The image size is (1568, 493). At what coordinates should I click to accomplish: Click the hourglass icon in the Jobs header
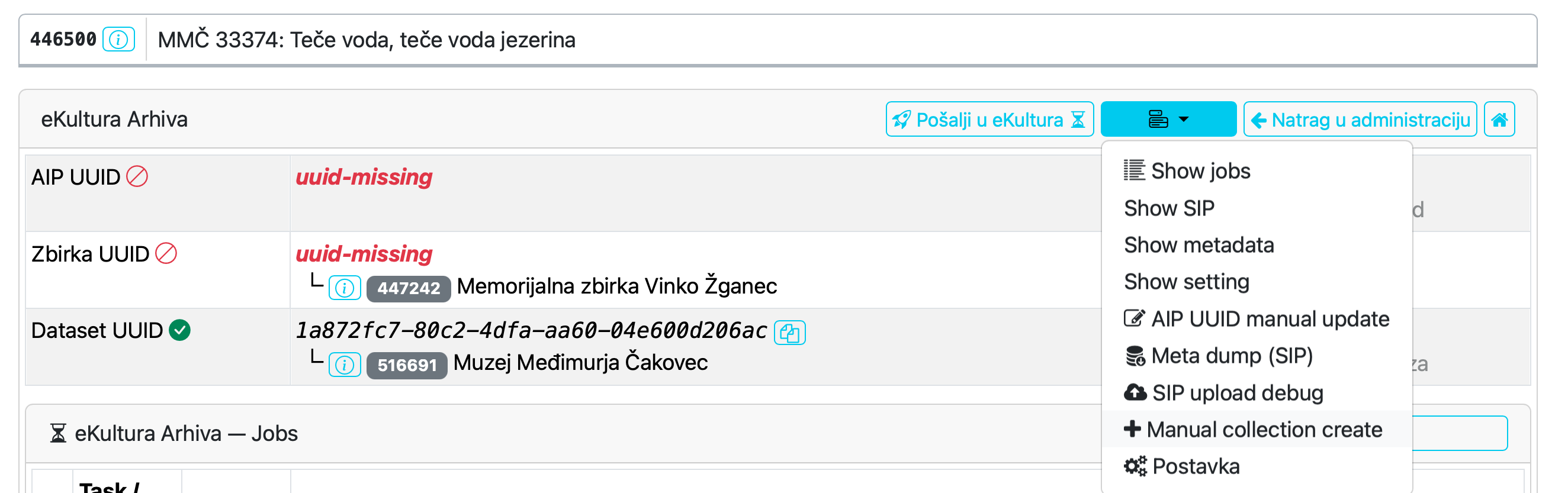58,433
